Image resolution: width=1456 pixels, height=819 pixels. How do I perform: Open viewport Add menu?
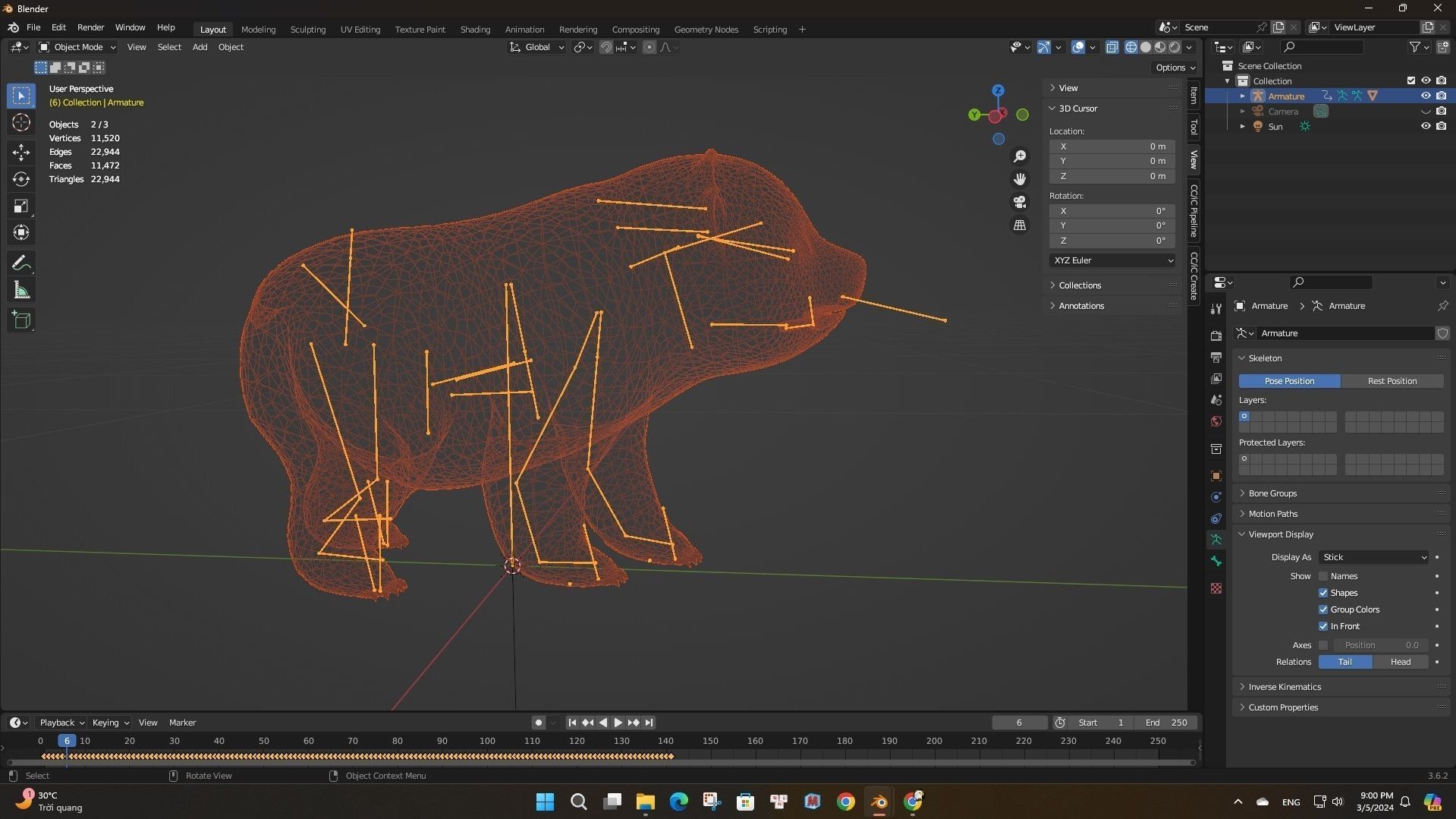pos(200,47)
